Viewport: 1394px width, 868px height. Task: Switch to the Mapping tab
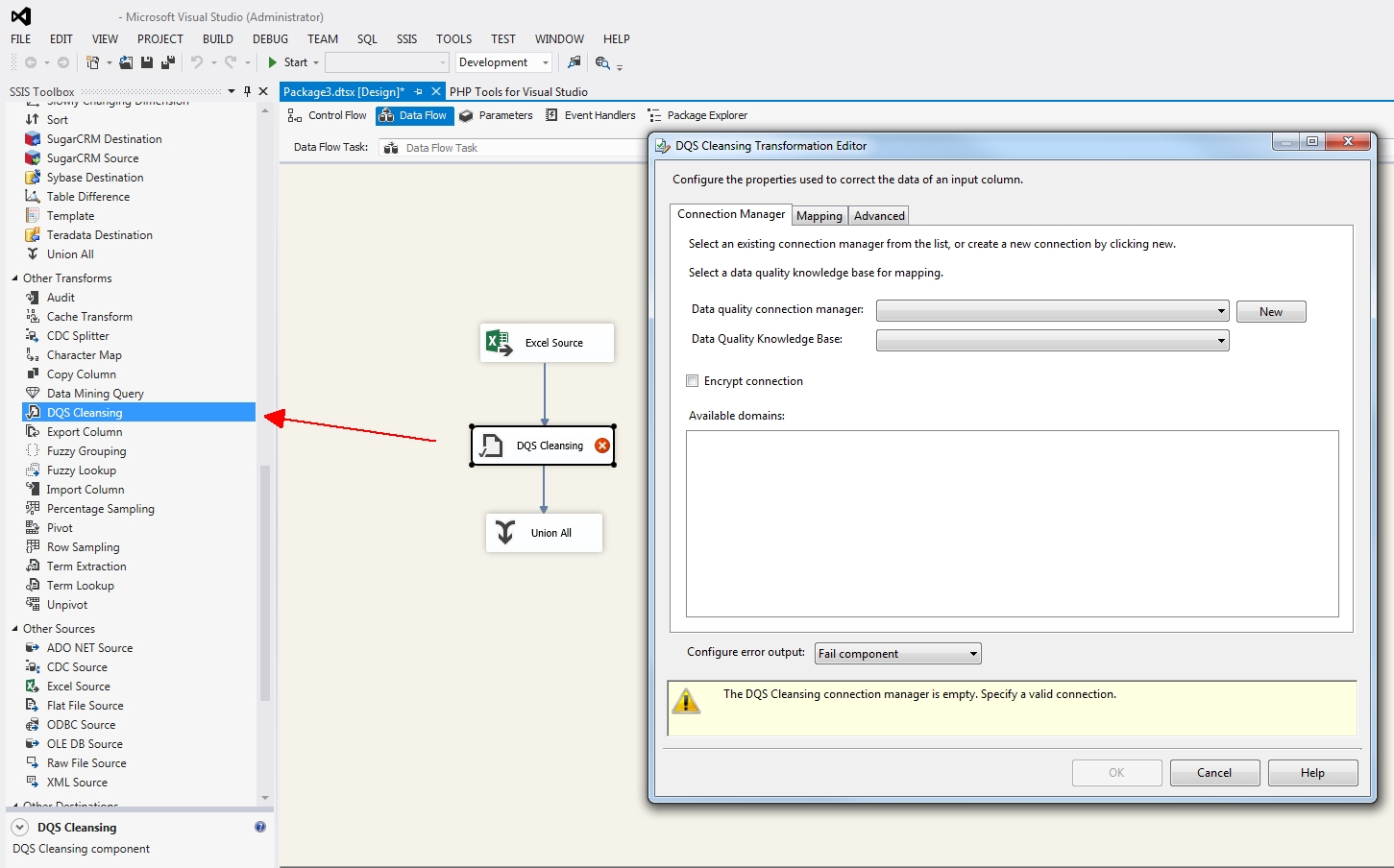pos(819,216)
